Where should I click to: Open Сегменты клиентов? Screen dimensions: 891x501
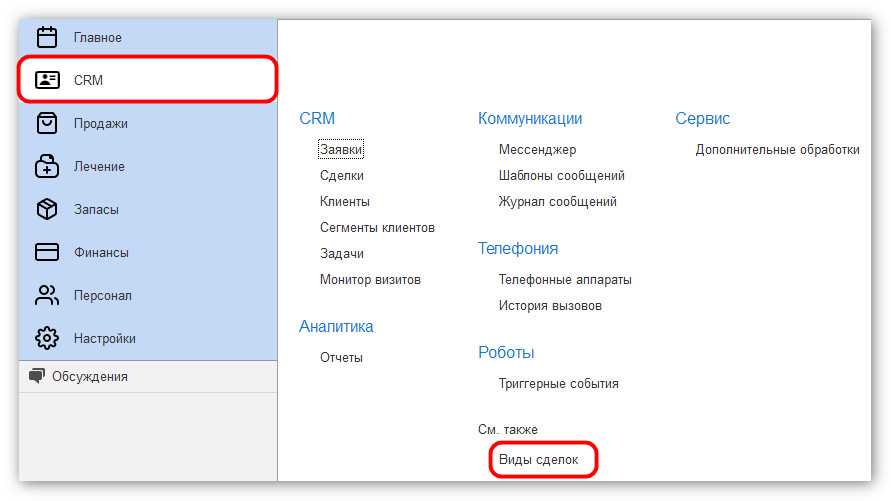[377, 228]
